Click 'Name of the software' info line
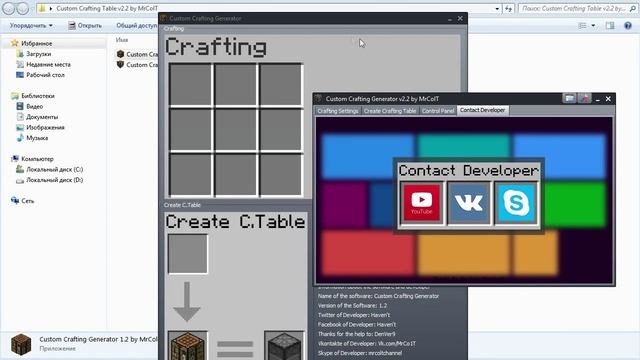Image resolution: width=640 pixels, height=360 pixels. pos(378,296)
